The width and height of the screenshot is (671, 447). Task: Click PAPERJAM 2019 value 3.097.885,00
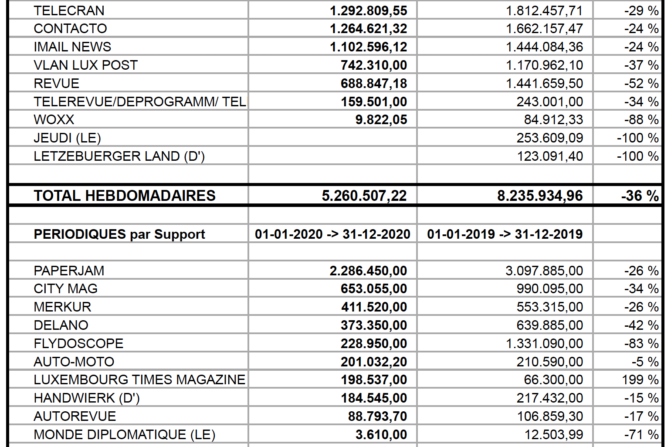(x=544, y=271)
